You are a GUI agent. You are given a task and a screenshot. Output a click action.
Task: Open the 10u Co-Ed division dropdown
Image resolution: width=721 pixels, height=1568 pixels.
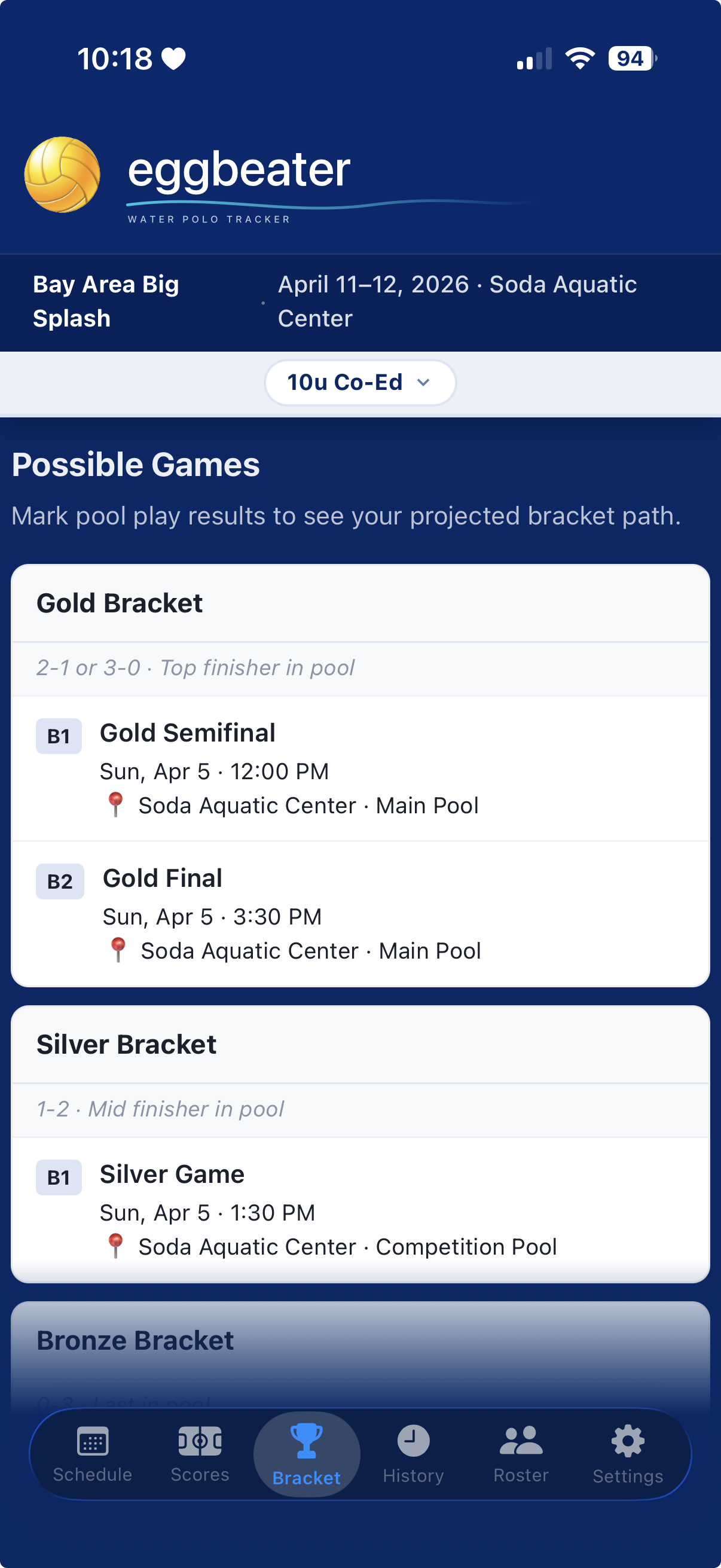pyautogui.click(x=359, y=382)
